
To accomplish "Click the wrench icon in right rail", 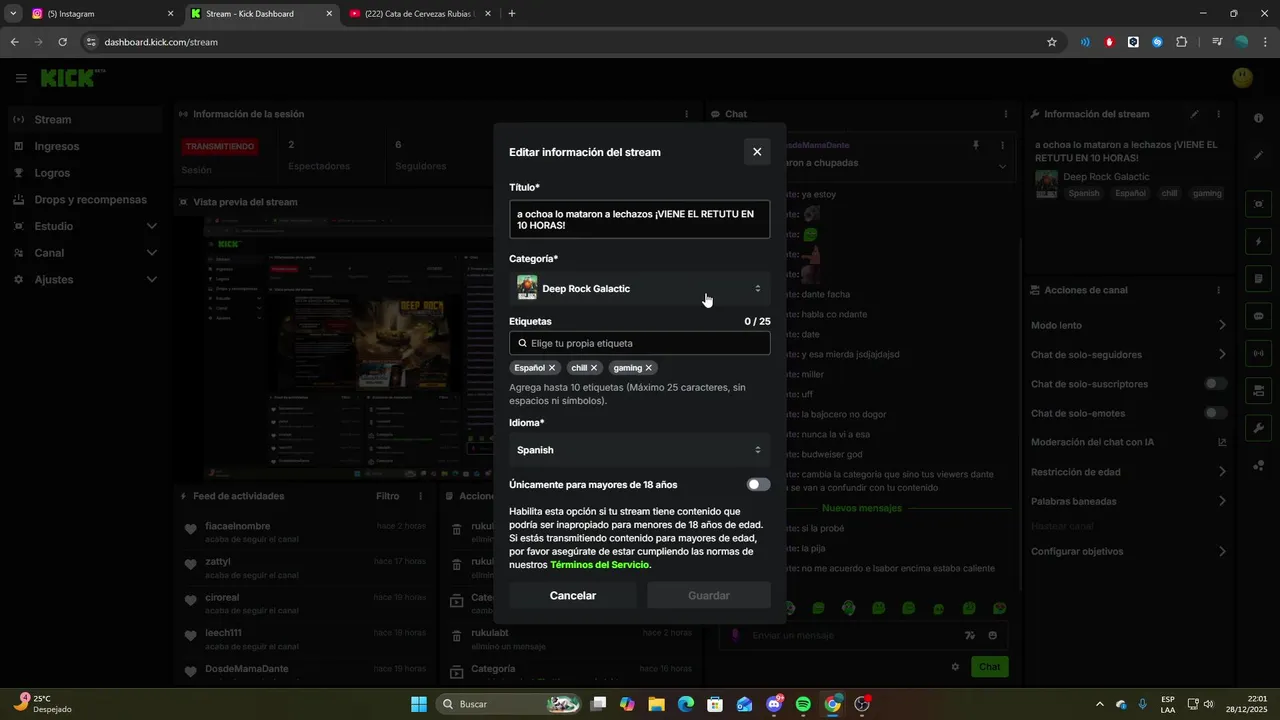I will (1259, 428).
